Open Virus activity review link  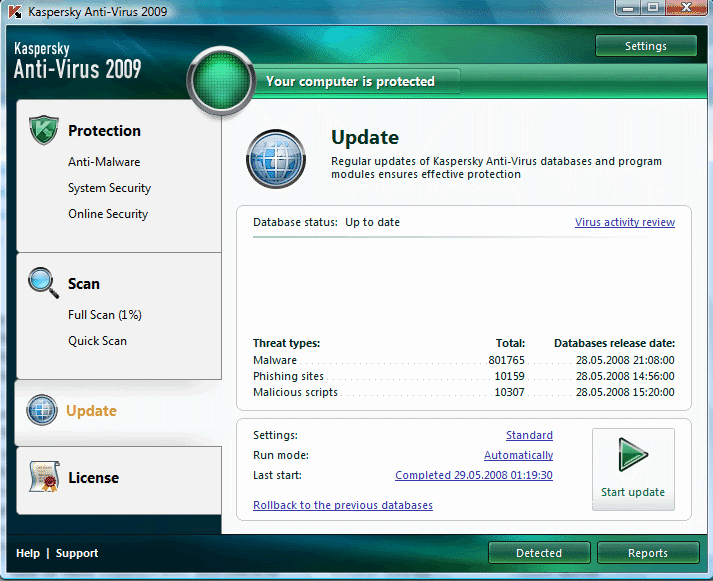625,222
